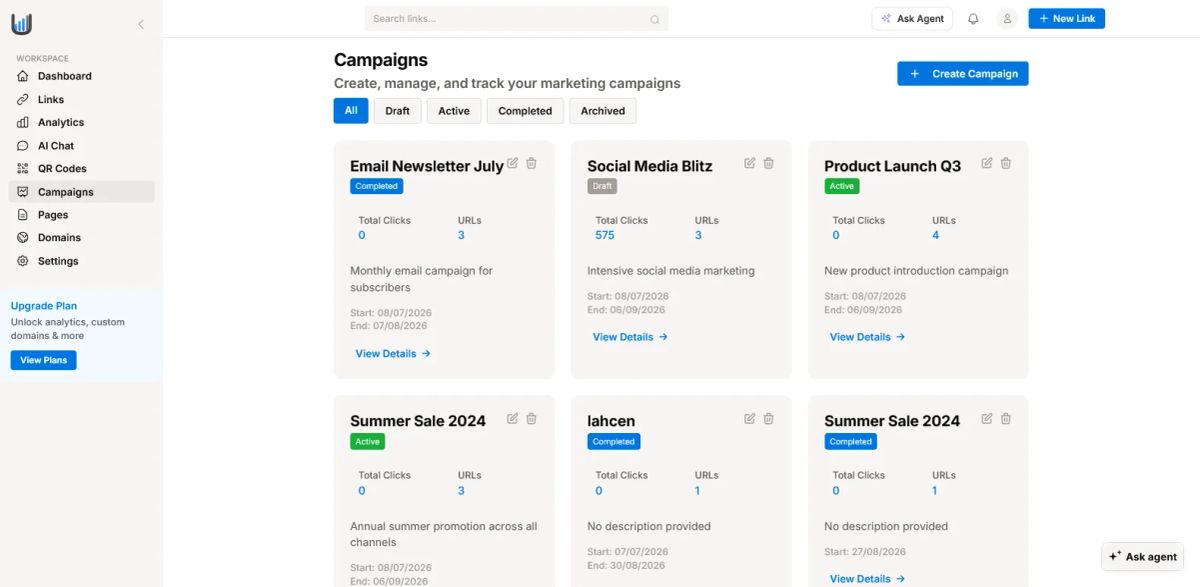Open notifications bell
The image size is (1200, 587).
coord(973,19)
